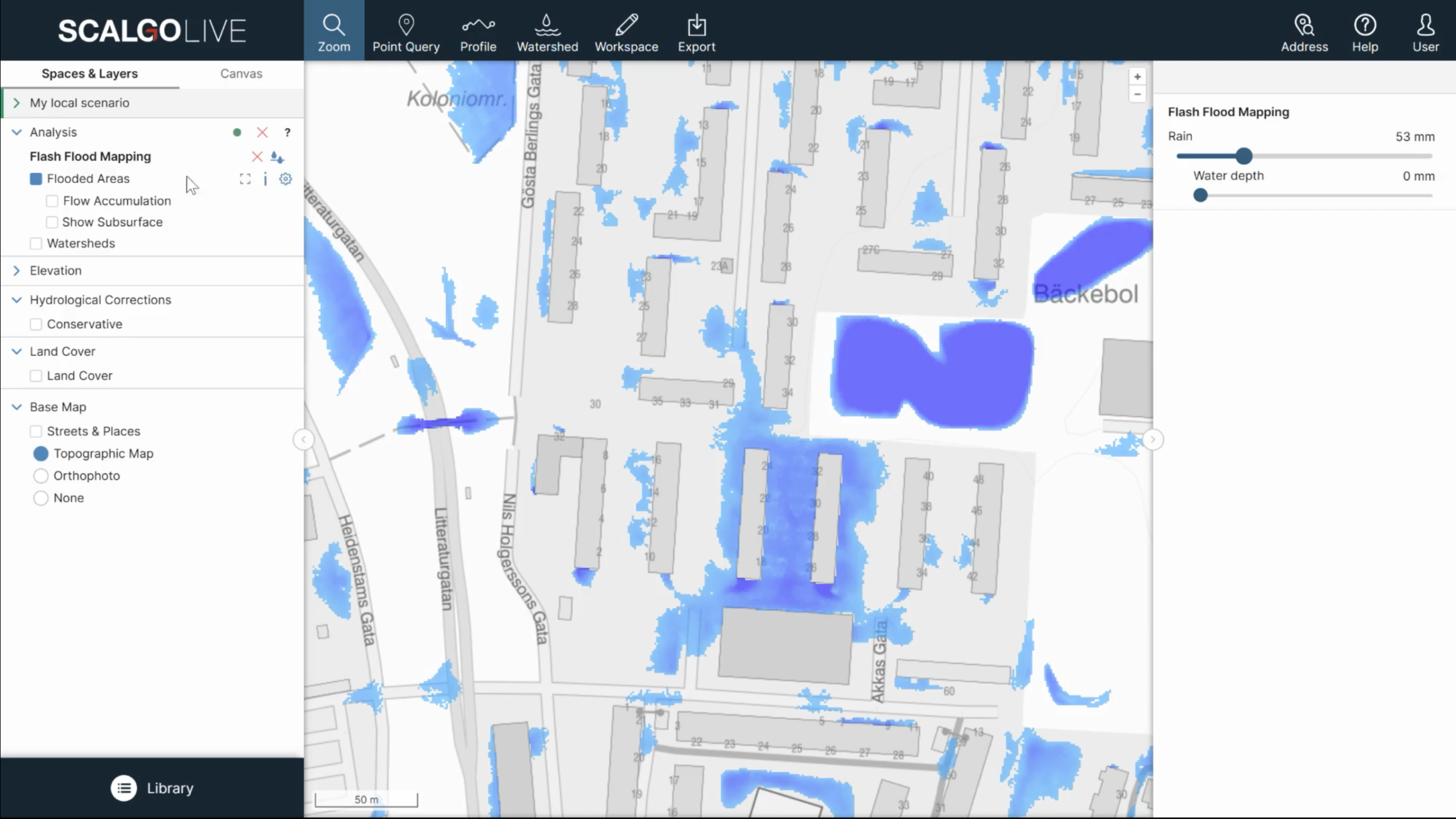
Task: Check Streets & Places checkbox
Action: pos(36,431)
